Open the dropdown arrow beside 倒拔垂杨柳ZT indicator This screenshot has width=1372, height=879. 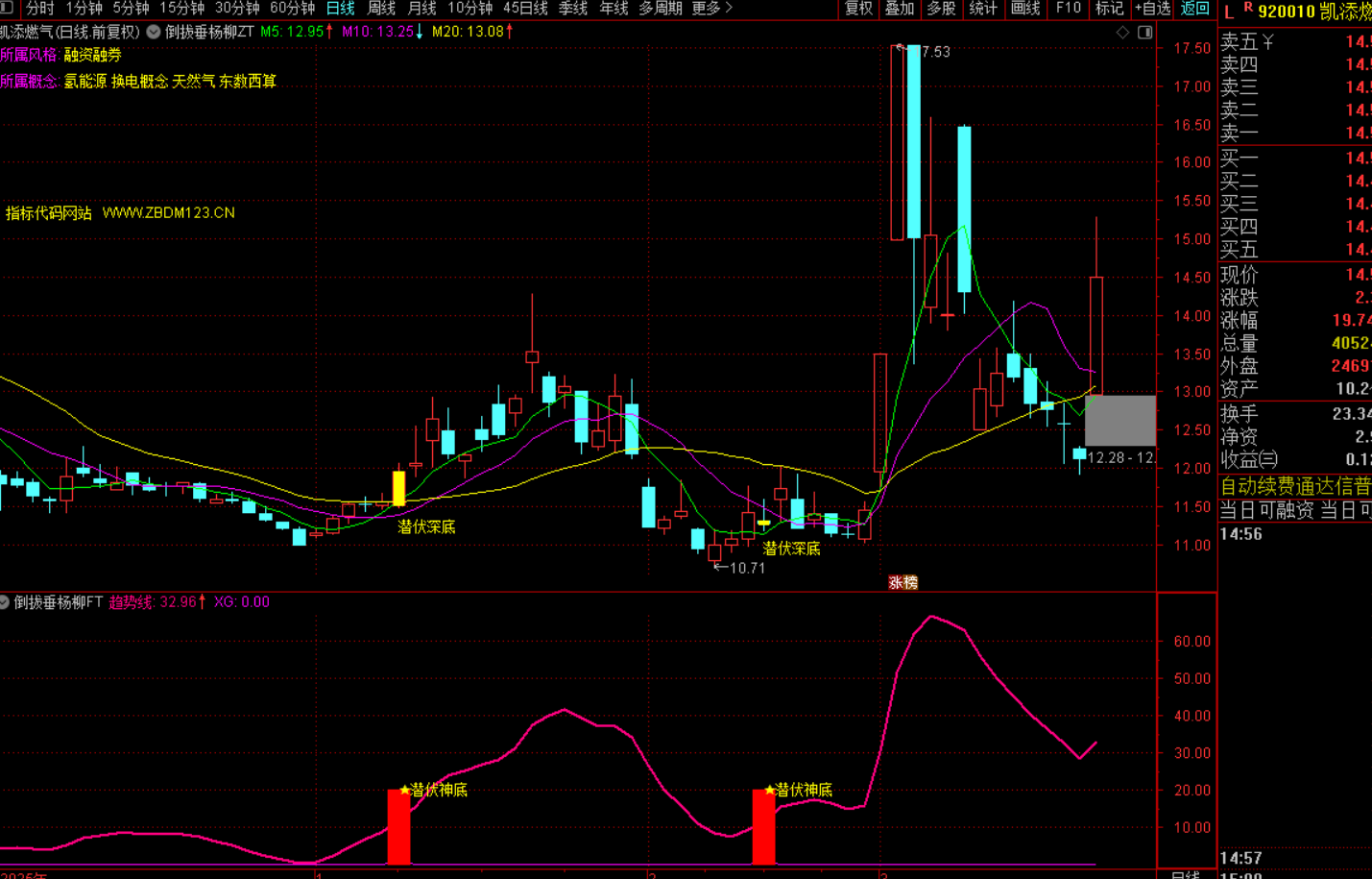click(x=154, y=32)
